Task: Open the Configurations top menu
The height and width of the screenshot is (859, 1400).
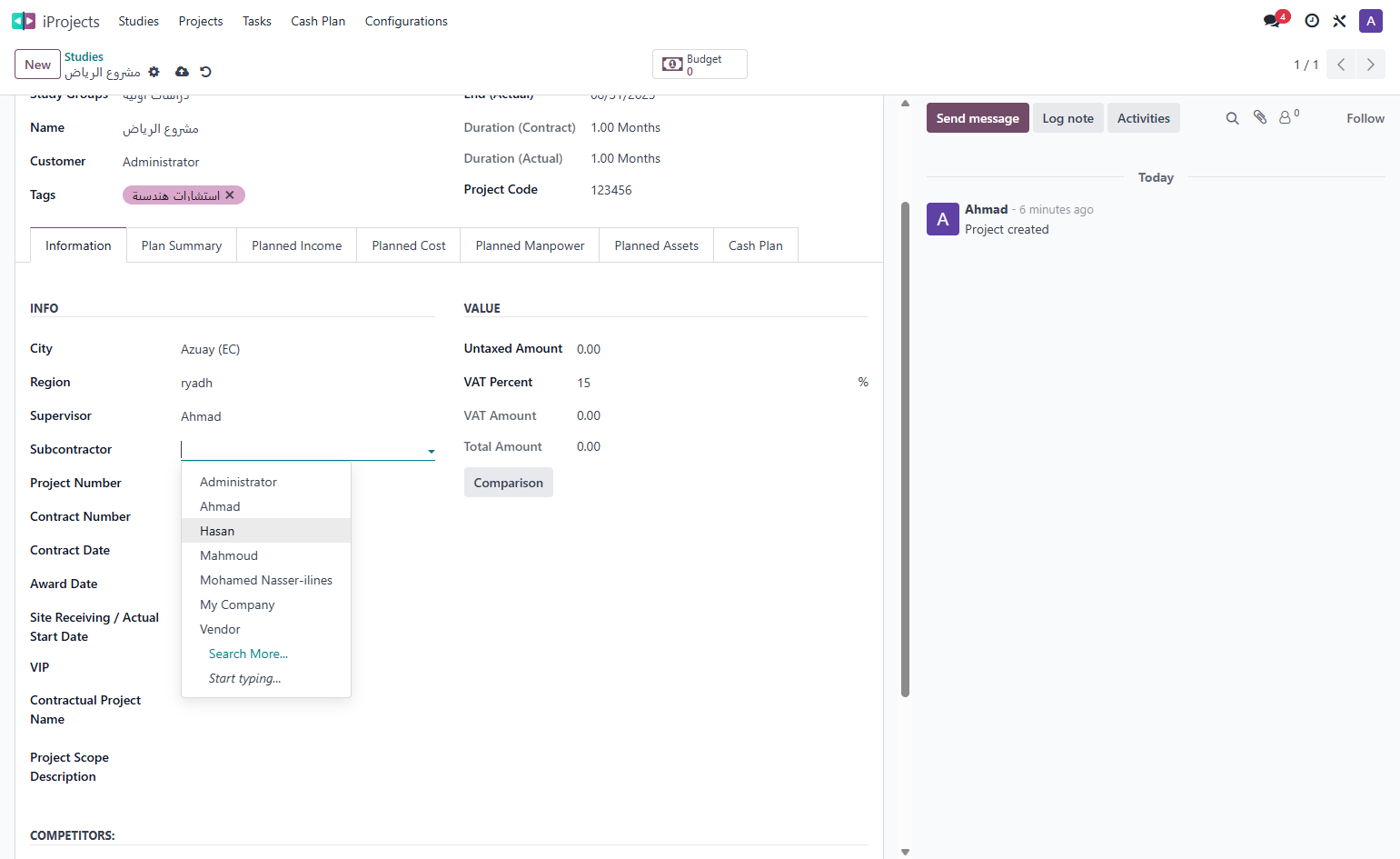Action: tap(406, 21)
